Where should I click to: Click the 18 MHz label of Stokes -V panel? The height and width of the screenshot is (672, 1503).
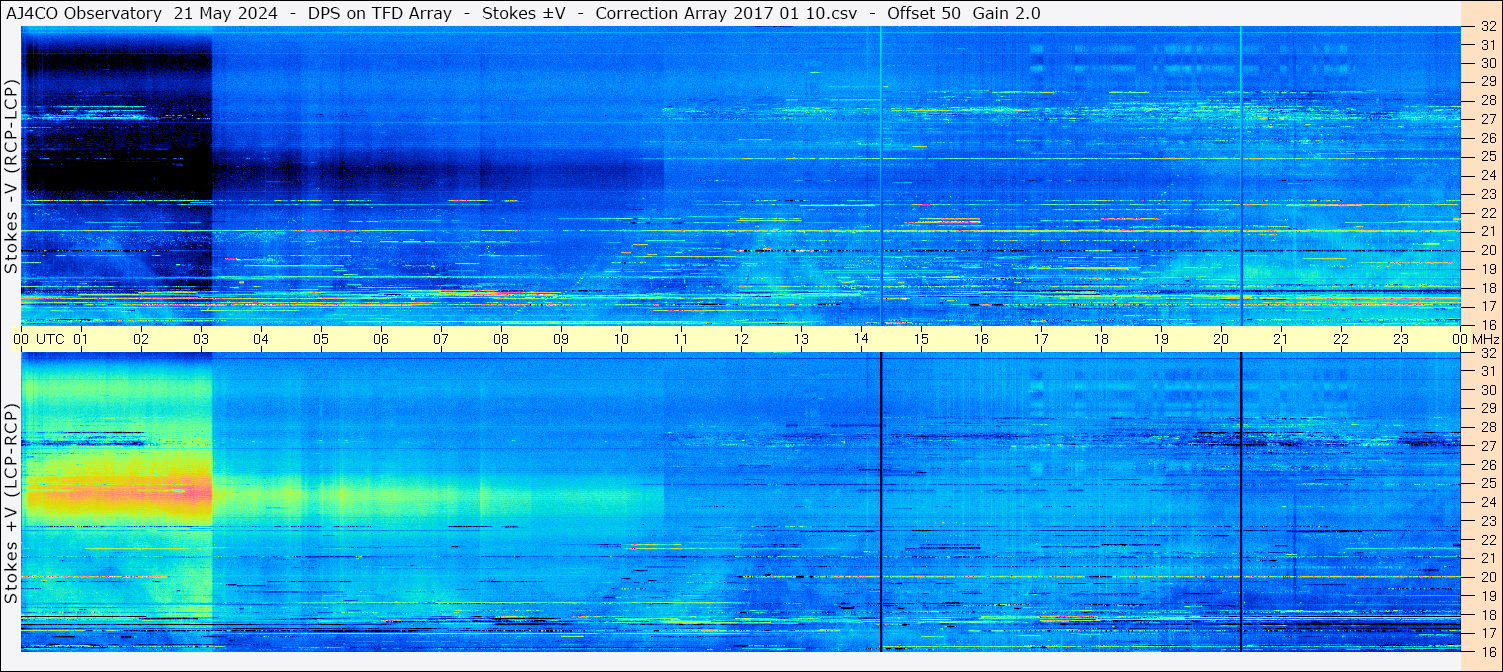coord(1488,288)
